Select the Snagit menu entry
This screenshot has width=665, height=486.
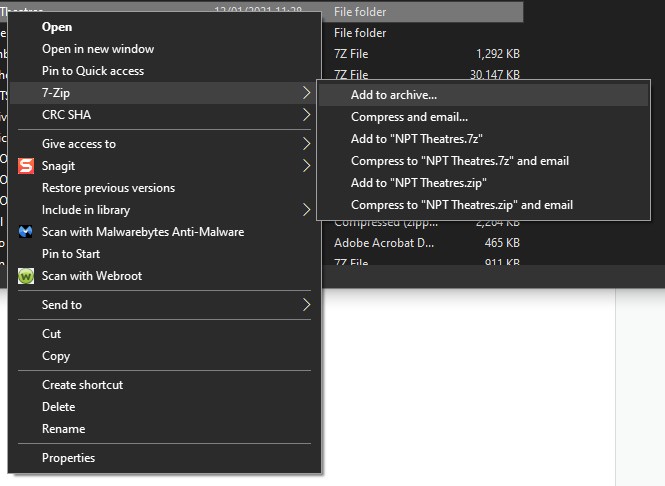(165, 166)
